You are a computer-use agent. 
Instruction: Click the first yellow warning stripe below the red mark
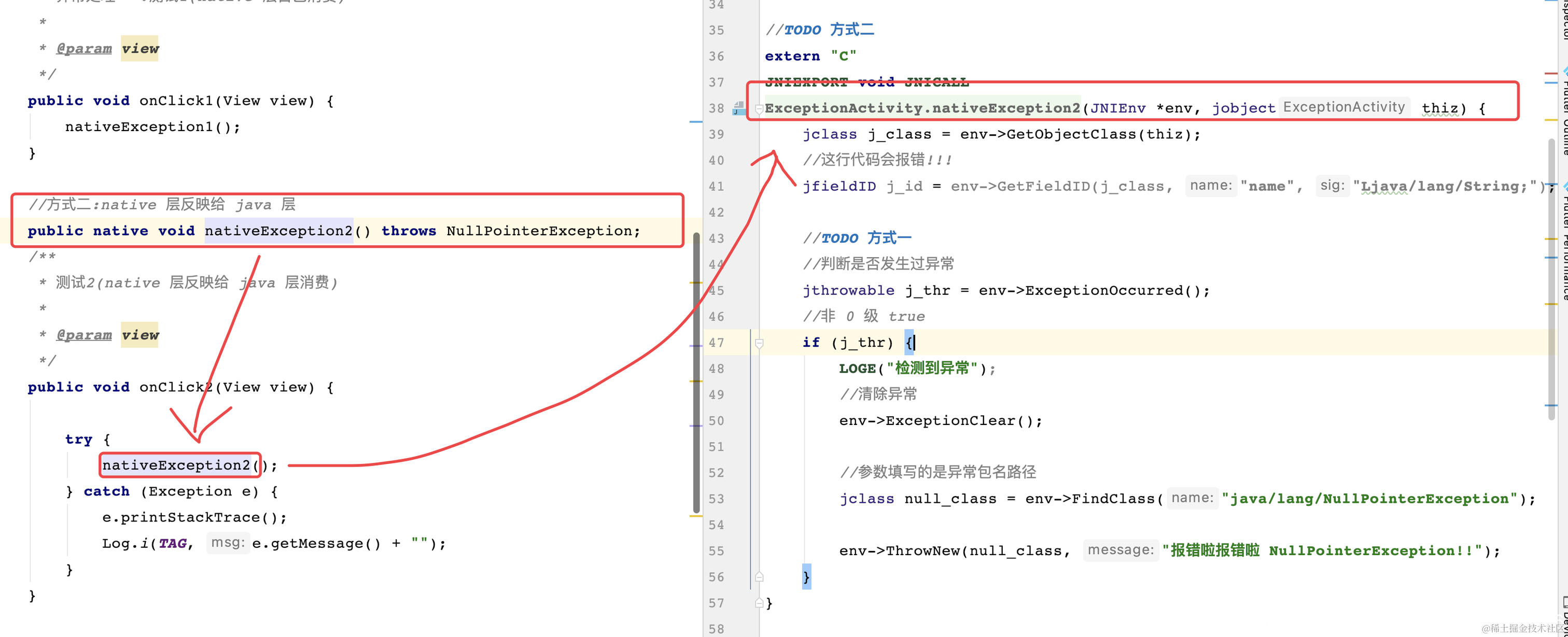pos(1550,120)
